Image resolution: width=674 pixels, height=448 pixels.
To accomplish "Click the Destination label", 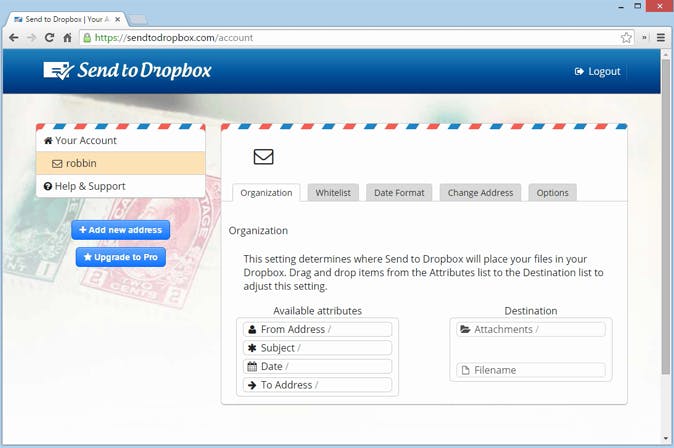I will click(531, 311).
